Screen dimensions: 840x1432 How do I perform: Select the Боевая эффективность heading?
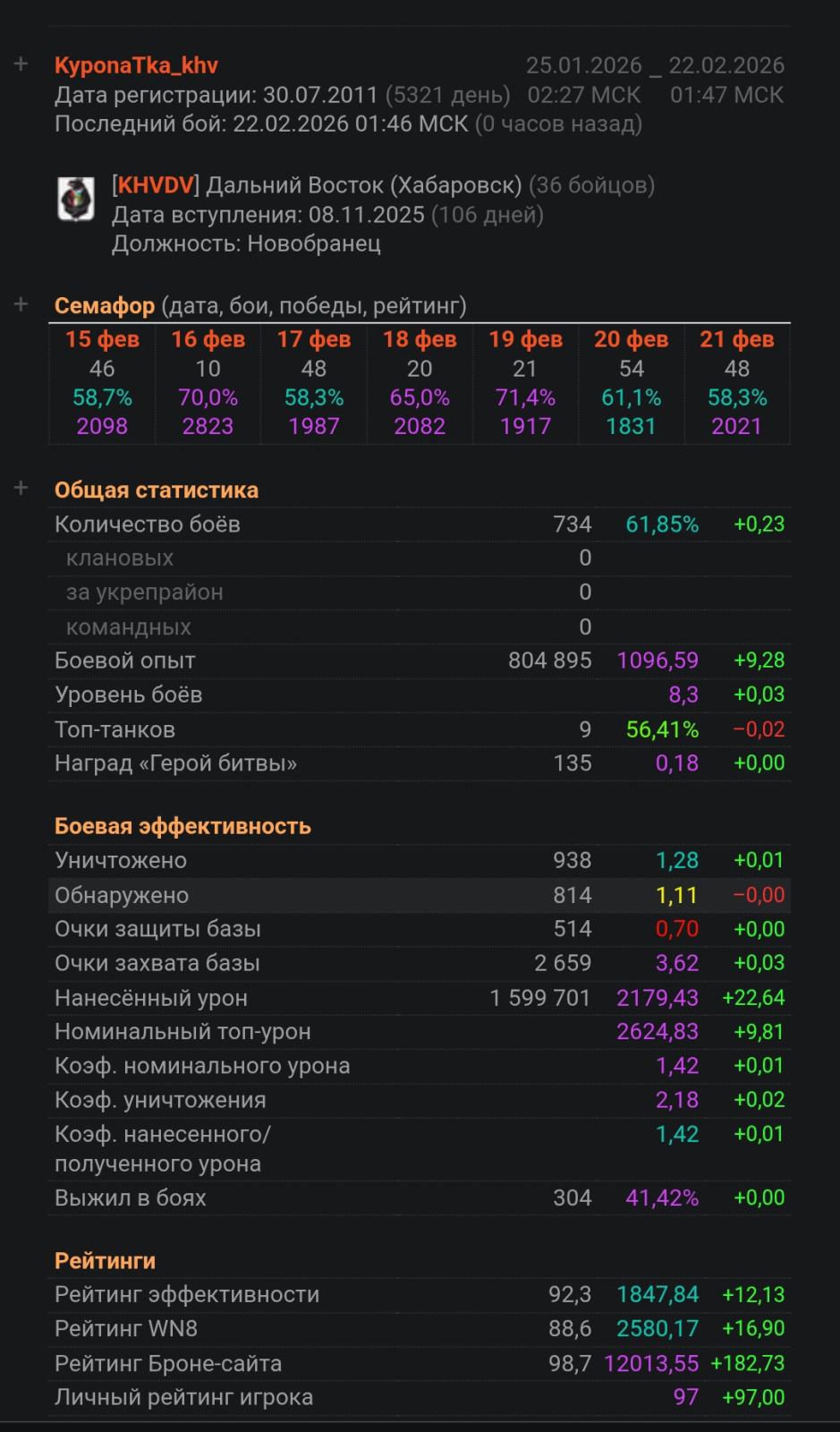(x=182, y=826)
